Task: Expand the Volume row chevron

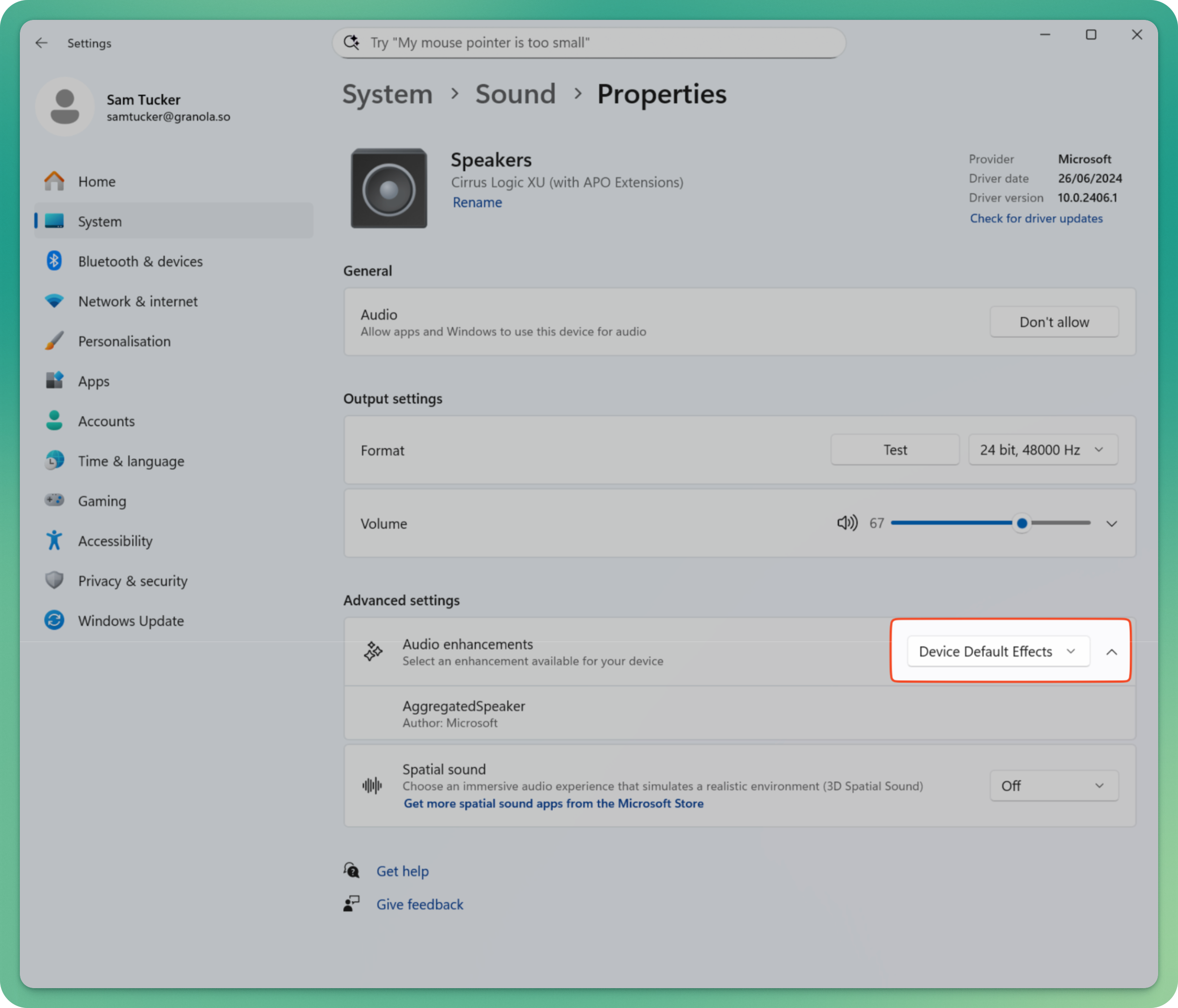Action: pos(1111,524)
